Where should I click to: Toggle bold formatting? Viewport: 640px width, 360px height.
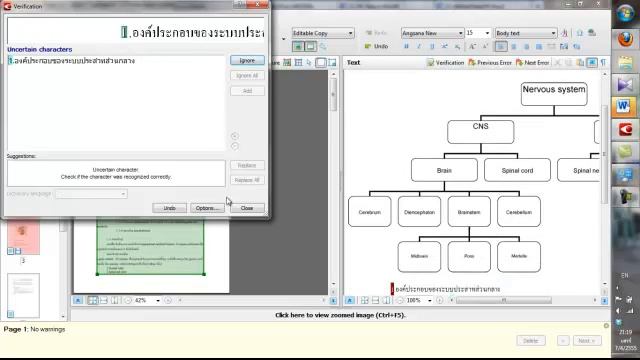coord(406,47)
